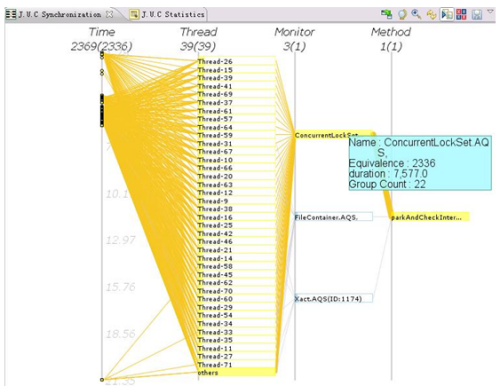Click the parkAndCheckInter... method node
This screenshot has width=500, height=392.
(430, 217)
